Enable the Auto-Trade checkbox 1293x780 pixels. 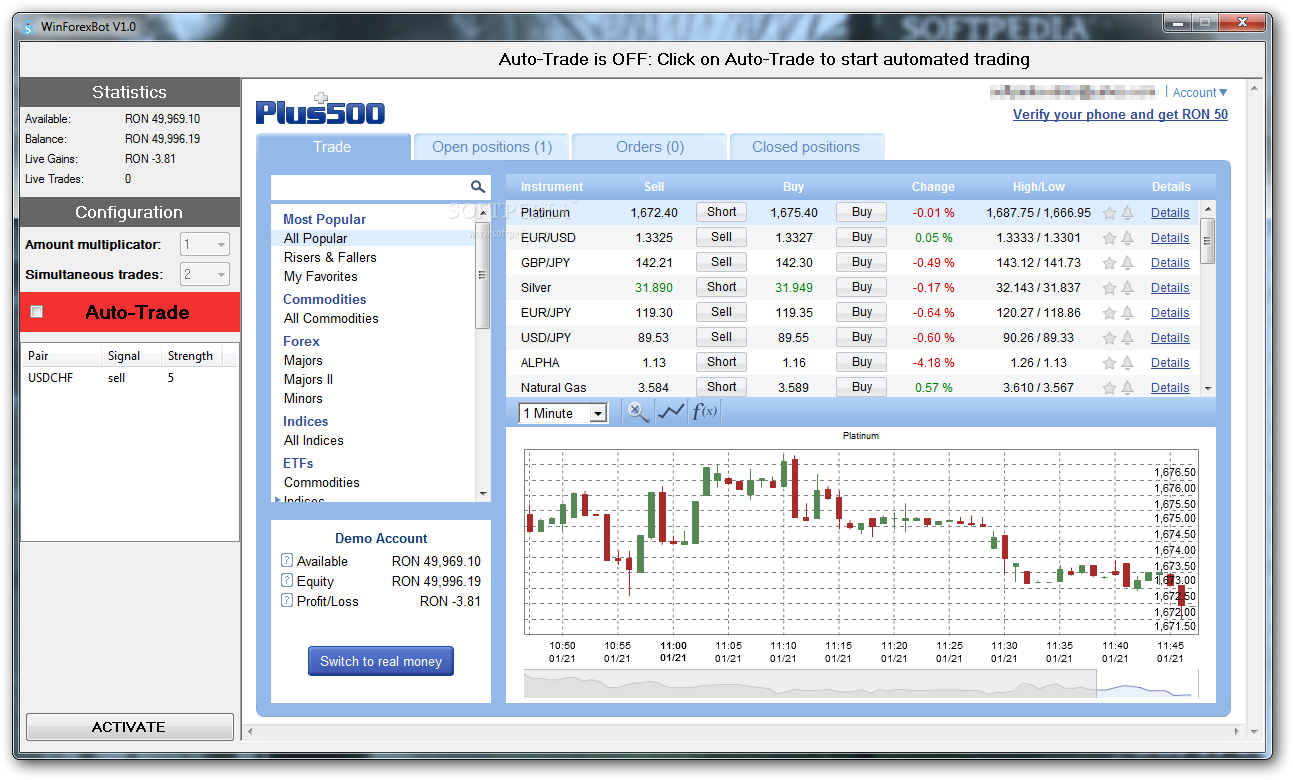coord(37,312)
